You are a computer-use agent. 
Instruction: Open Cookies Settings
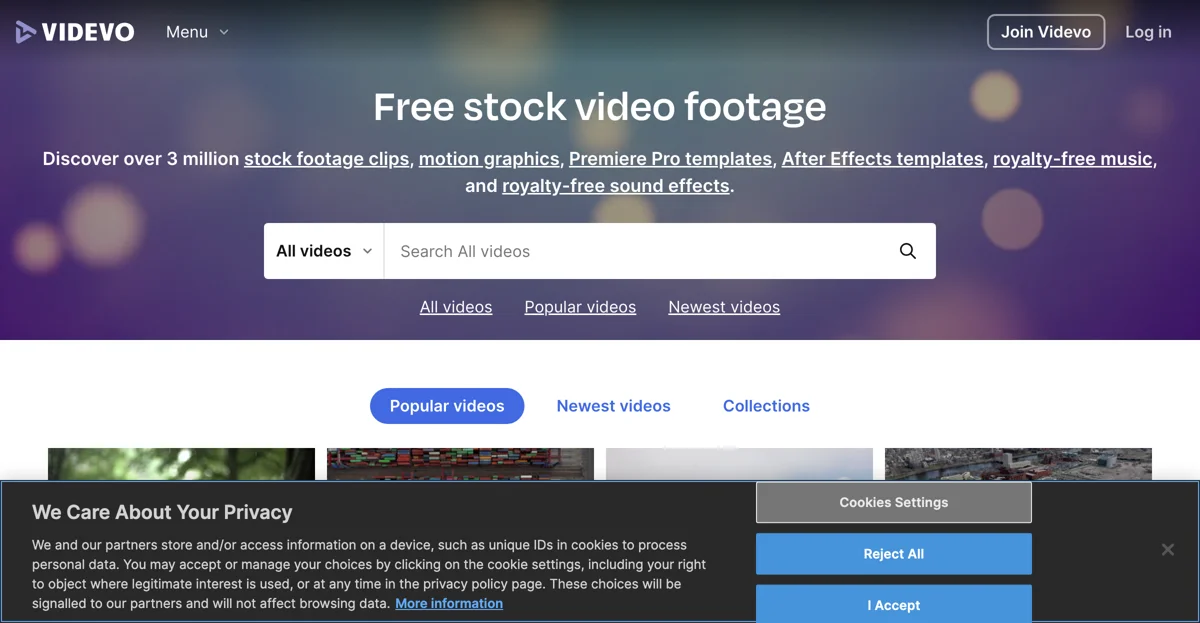coord(894,502)
